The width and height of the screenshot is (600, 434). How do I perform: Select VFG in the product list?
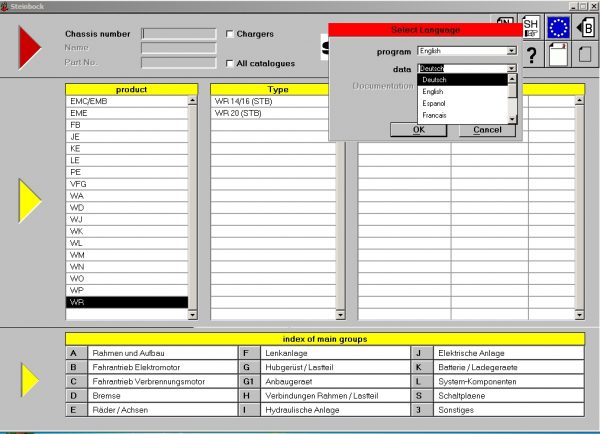click(127, 184)
